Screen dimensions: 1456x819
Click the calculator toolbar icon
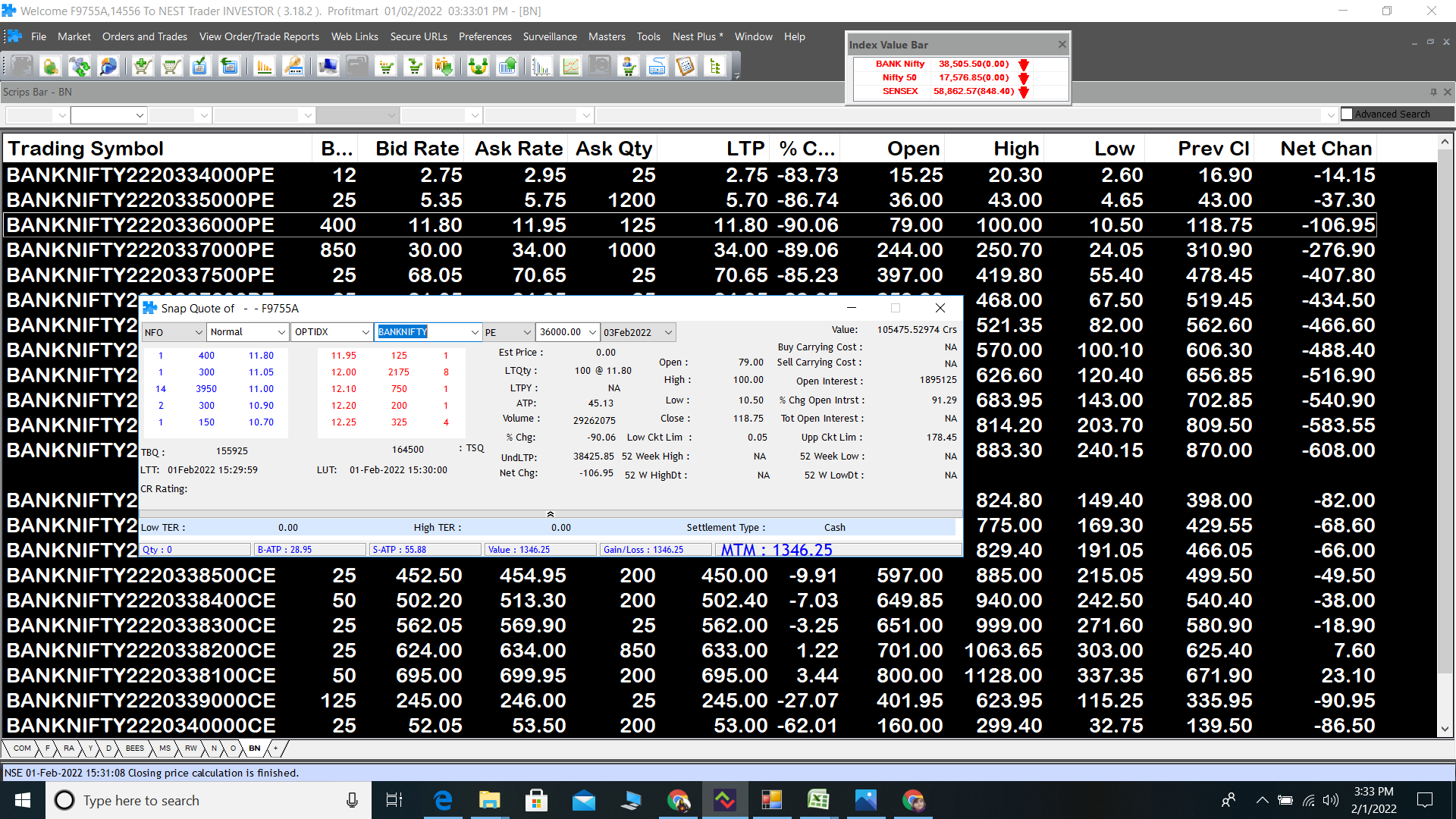686,67
